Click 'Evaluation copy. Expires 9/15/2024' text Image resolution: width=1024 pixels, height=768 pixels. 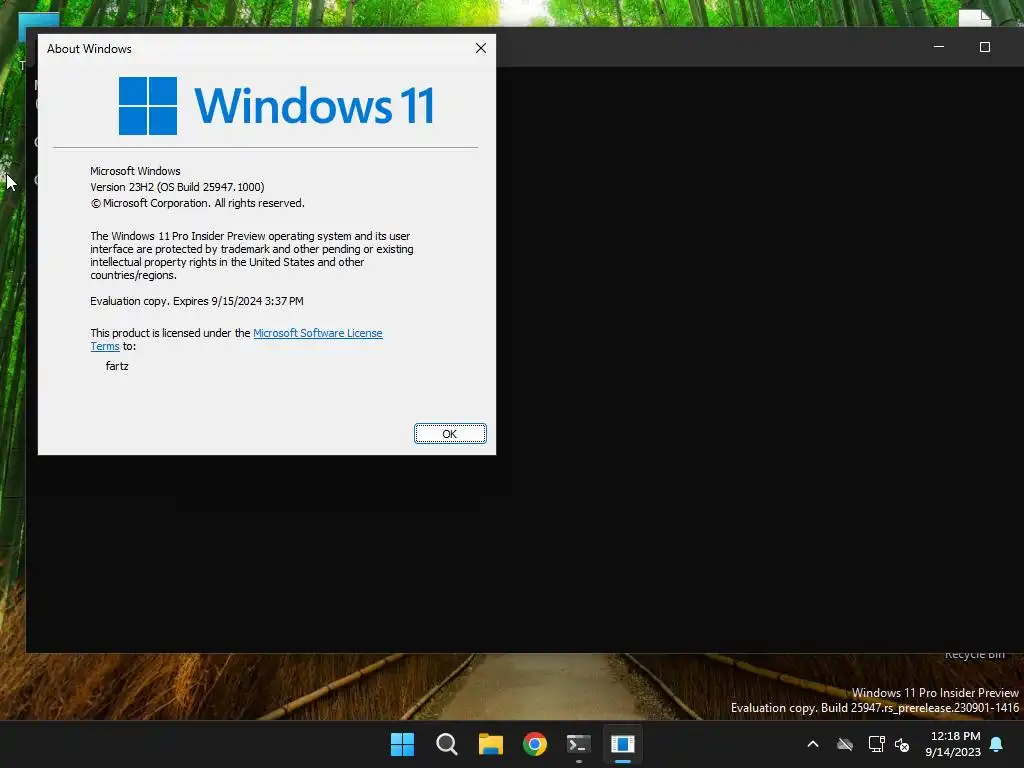pyautogui.click(x=197, y=301)
